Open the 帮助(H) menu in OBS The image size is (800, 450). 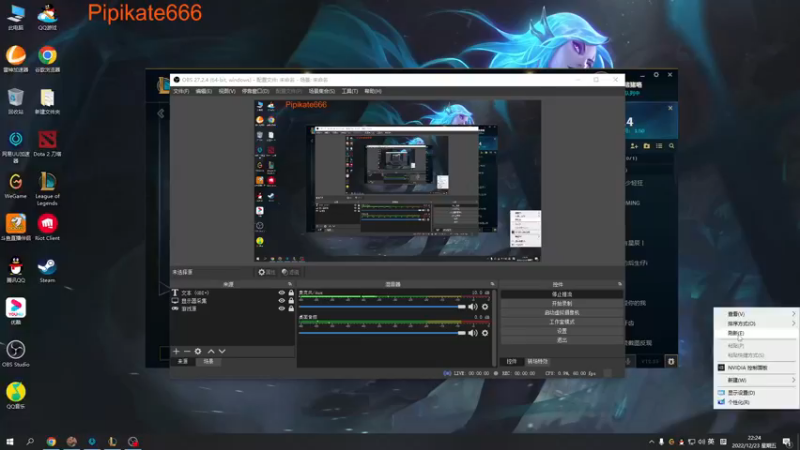(373, 91)
